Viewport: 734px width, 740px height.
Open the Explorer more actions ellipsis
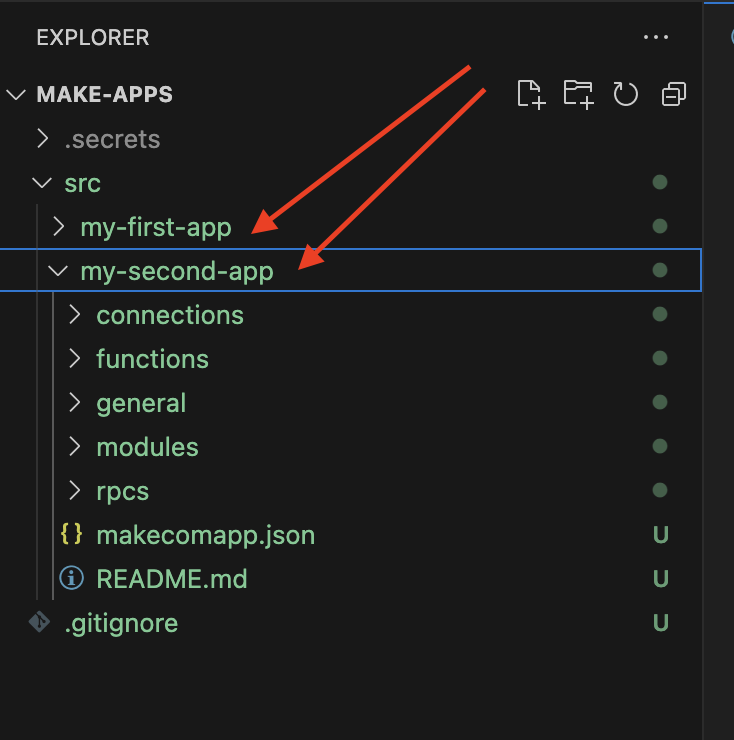pyautogui.click(x=656, y=37)
